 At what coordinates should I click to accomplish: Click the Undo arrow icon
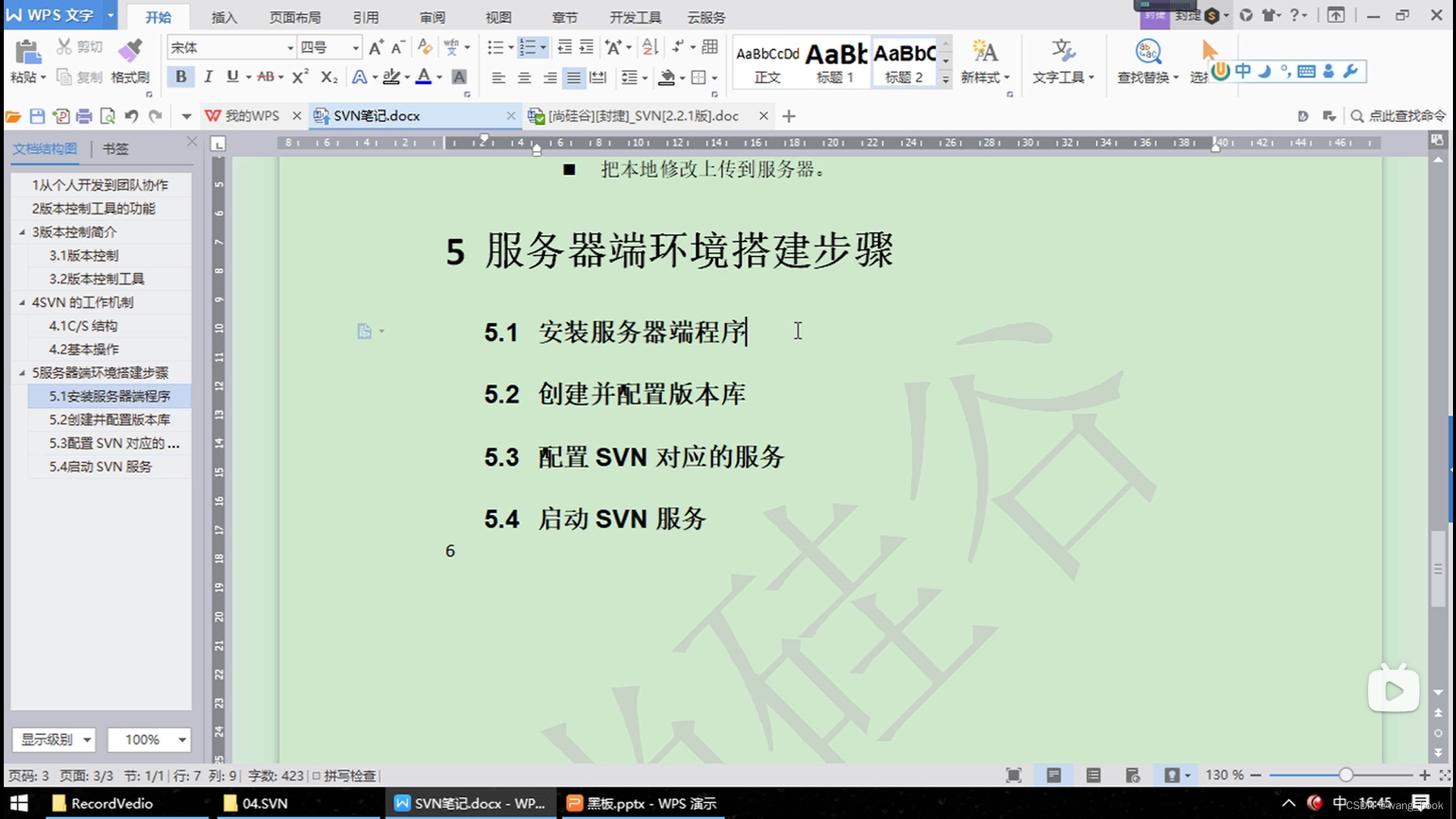click(130, 115)
